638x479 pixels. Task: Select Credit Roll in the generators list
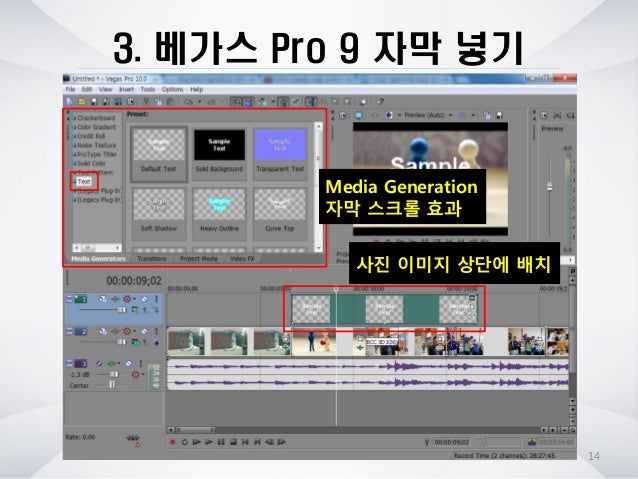click(x=91, y=136)
